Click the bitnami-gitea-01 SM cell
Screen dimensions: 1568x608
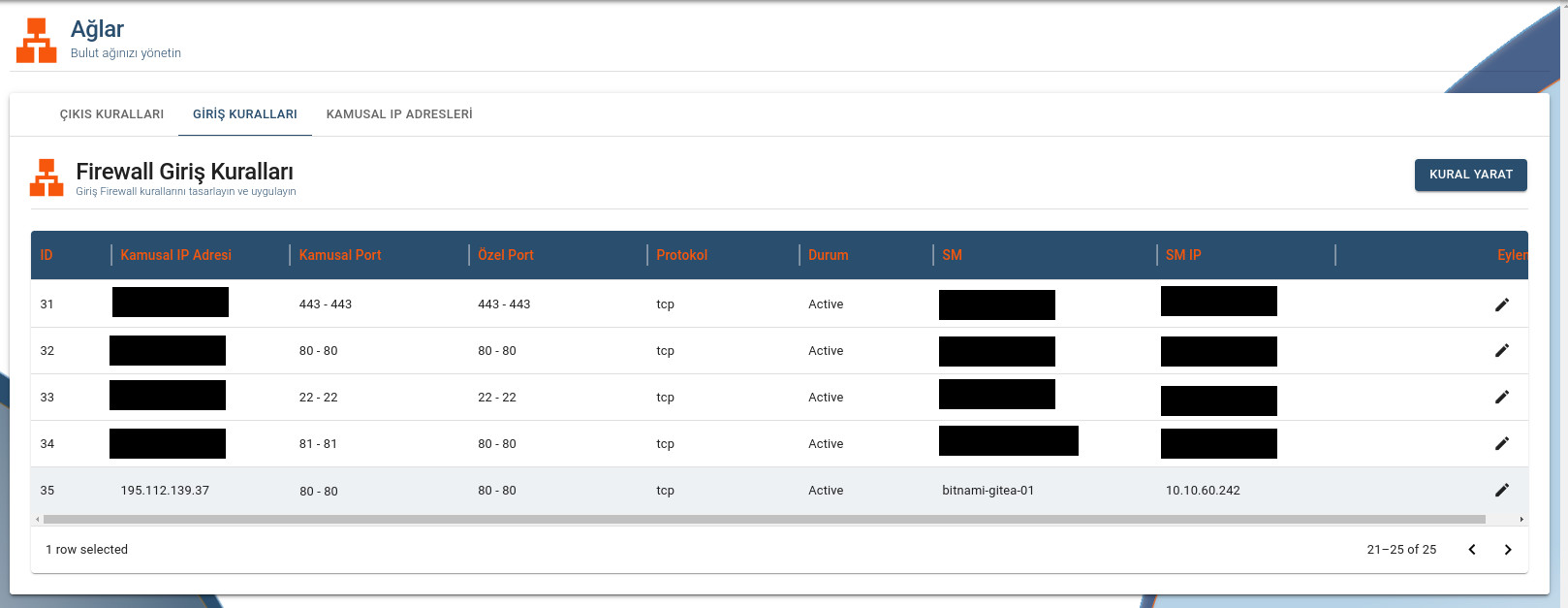point(988,491)
